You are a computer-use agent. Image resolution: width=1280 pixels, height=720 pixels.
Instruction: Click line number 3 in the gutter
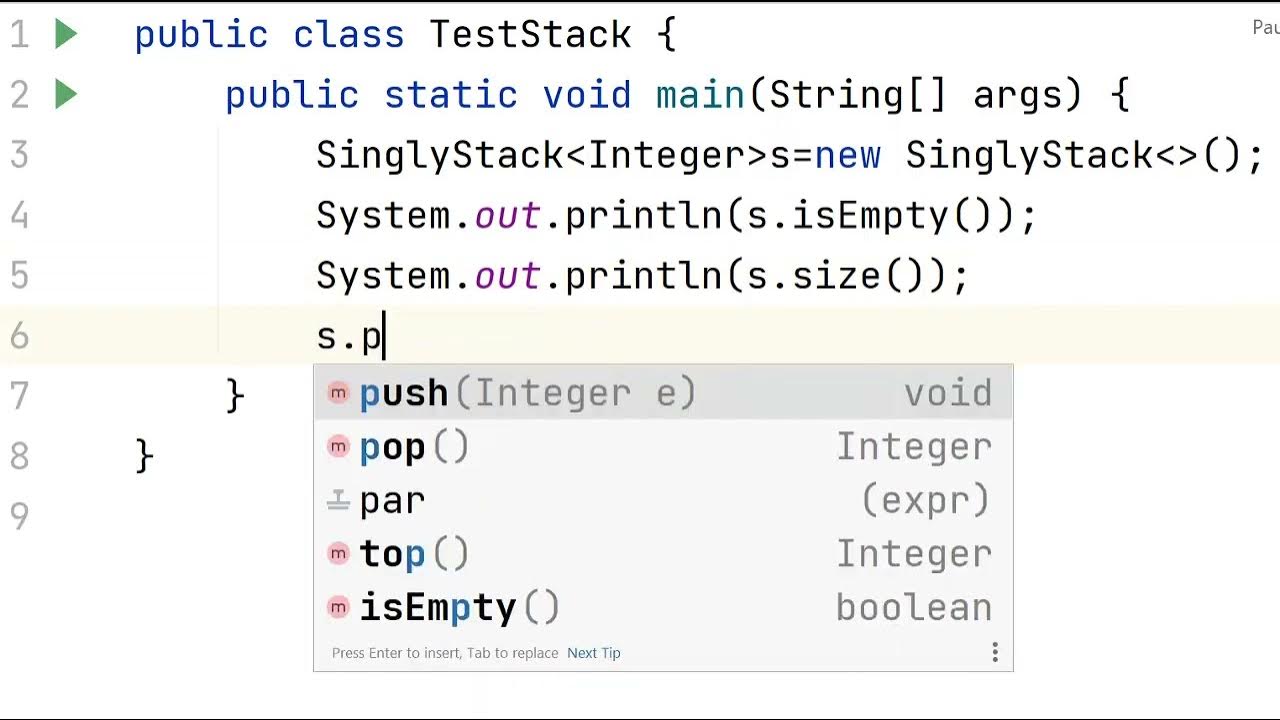(x=19, y=155)
